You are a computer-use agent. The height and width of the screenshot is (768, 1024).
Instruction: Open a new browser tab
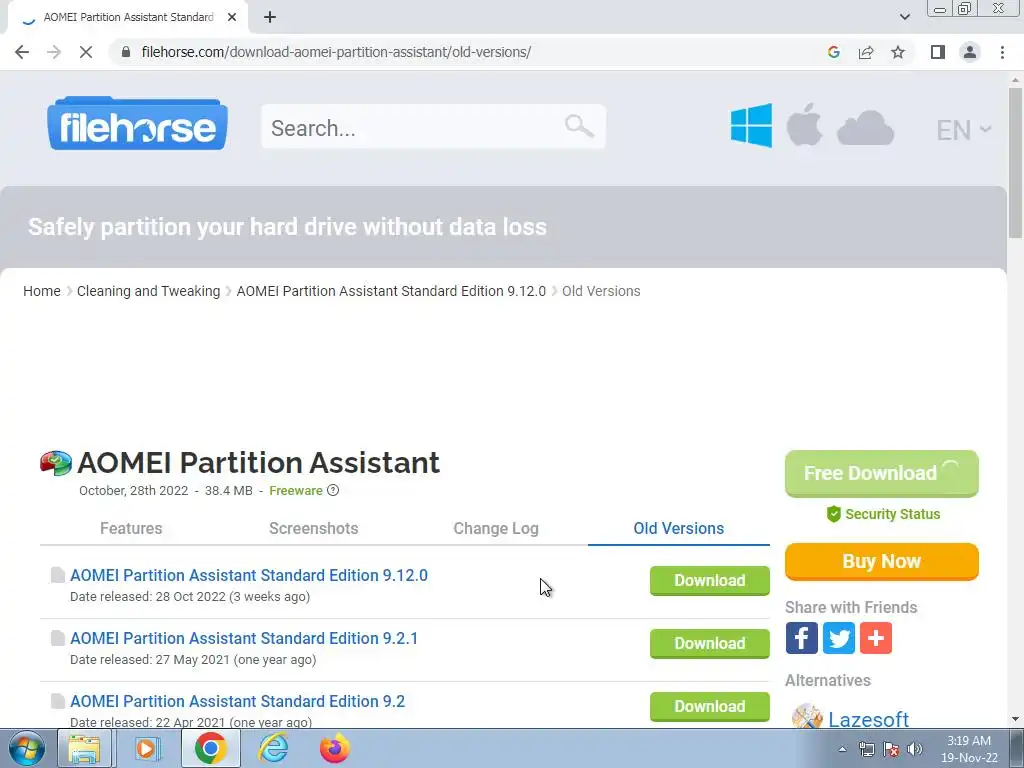click(x=270, y=18)
